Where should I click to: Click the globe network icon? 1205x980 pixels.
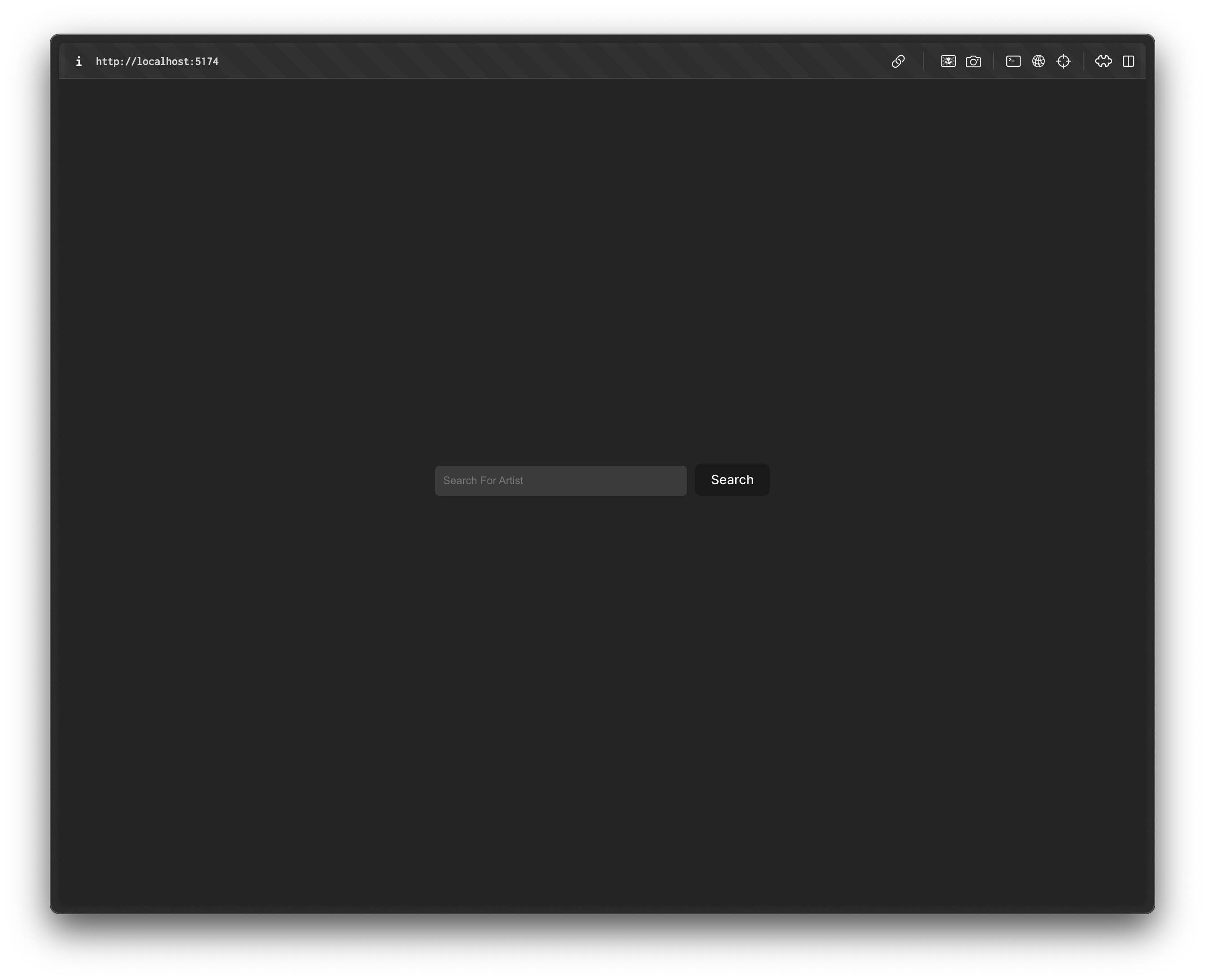(x=1039, y=61)
